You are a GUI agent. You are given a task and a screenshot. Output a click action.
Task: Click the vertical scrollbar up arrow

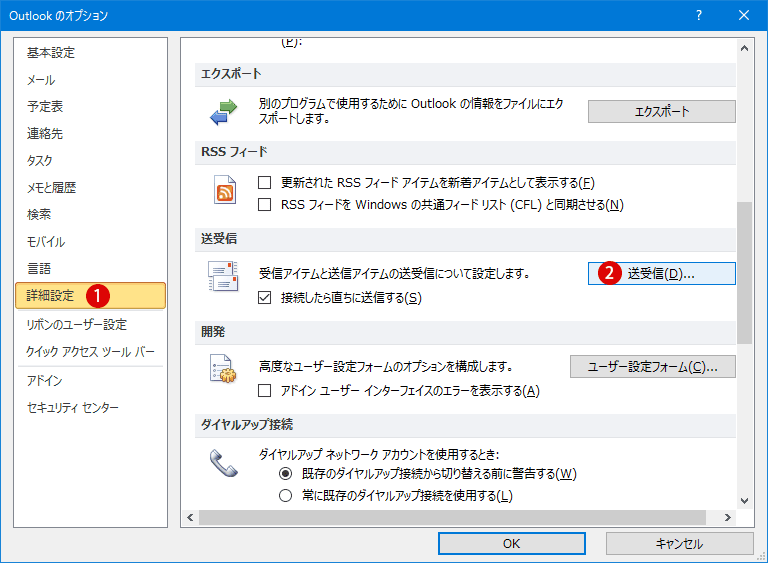click(x=744, y=48)
